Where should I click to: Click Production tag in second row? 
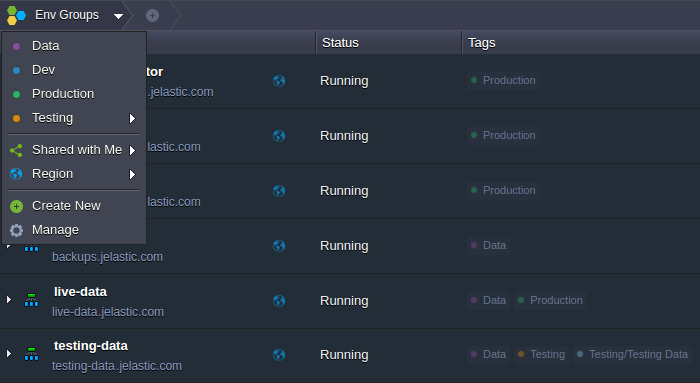click(x=503, y=136)
